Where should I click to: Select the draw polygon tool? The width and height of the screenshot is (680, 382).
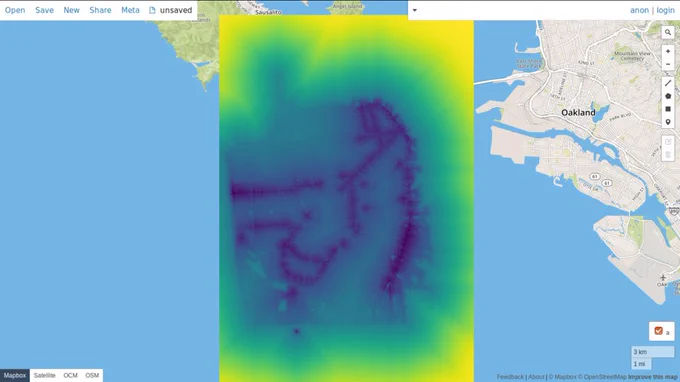(668, 96)
